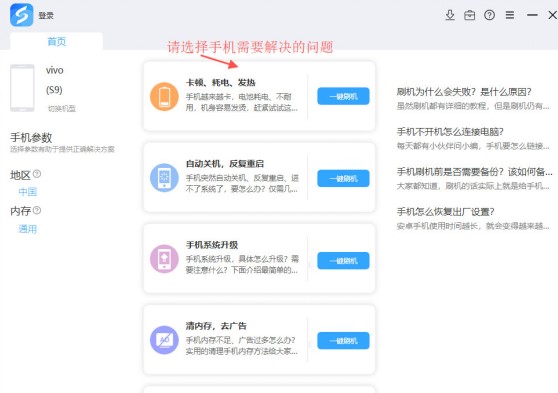The image size is (558, 393).
Task: Click the snippet starting 虽然刷机都有详细的教程
Action: click(x=473, y=106)
